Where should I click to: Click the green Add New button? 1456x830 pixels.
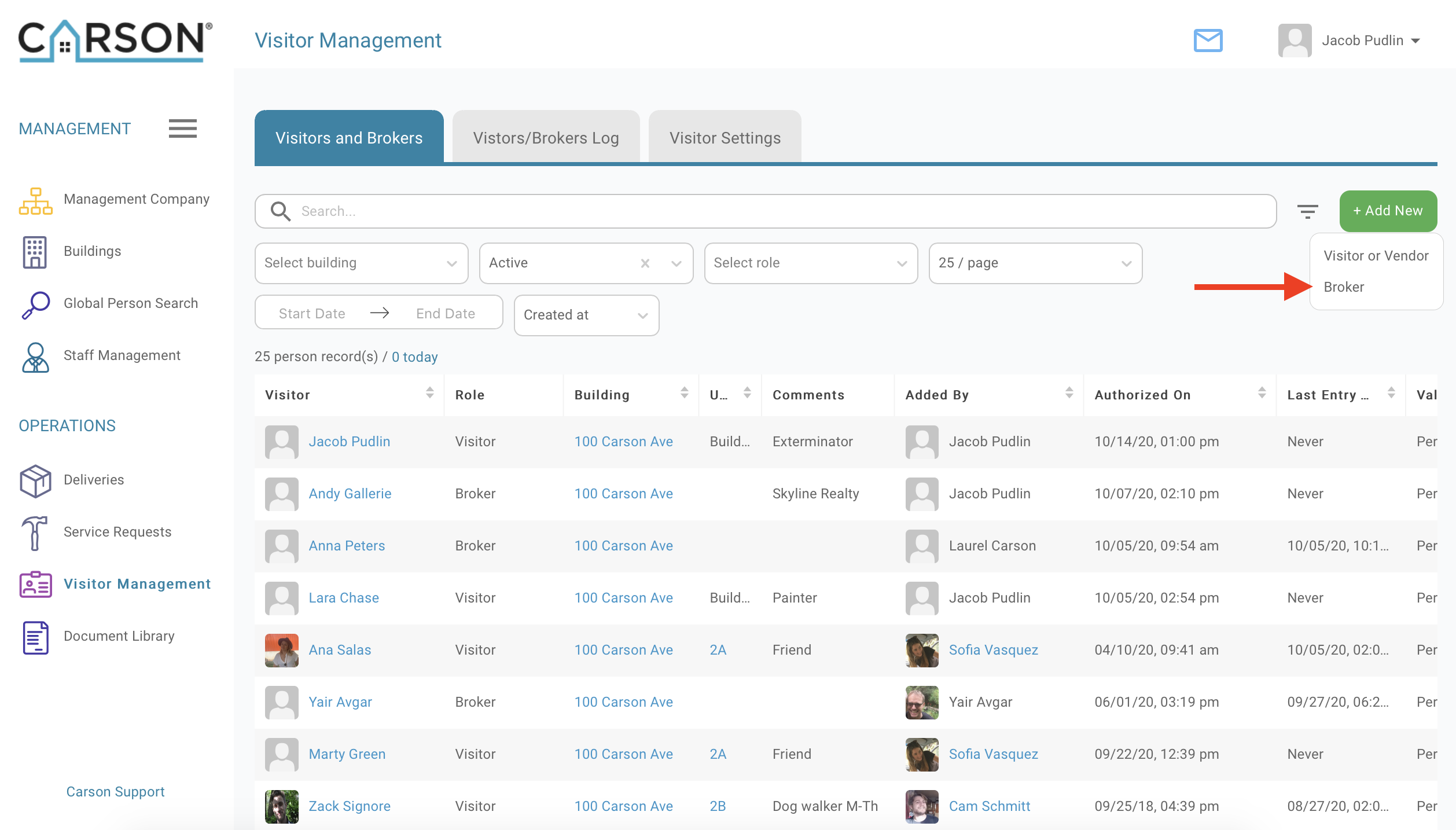[1388, 211]
